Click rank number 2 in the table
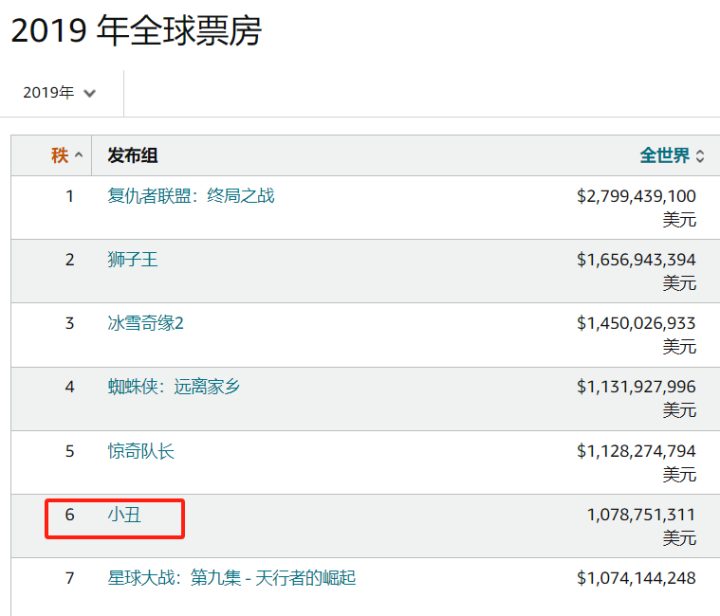Image resolution: width=720 pixels, height=616 pixels. click(70, 260)
